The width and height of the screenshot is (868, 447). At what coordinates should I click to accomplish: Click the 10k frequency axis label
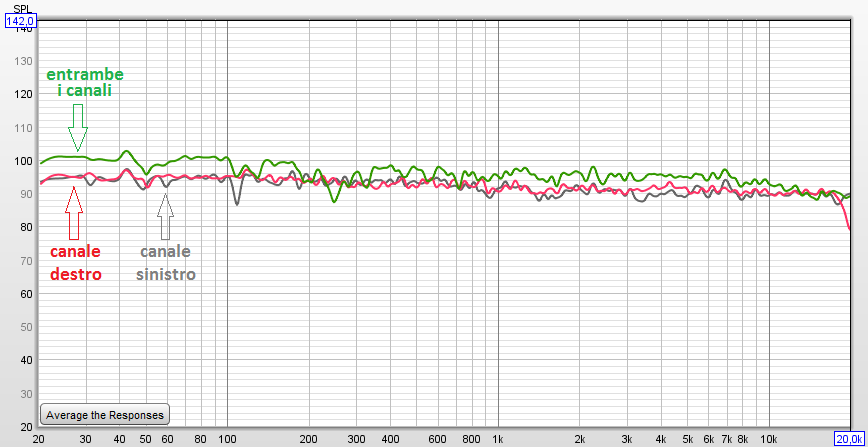(769, 439)
